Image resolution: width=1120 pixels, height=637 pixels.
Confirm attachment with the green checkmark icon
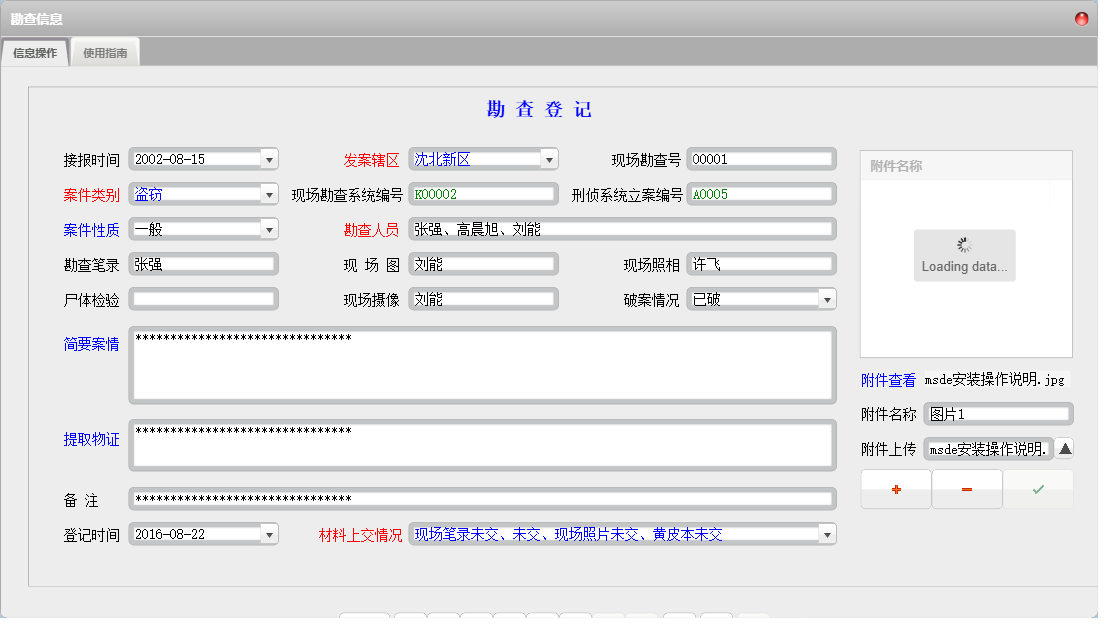coord(1038,489)
